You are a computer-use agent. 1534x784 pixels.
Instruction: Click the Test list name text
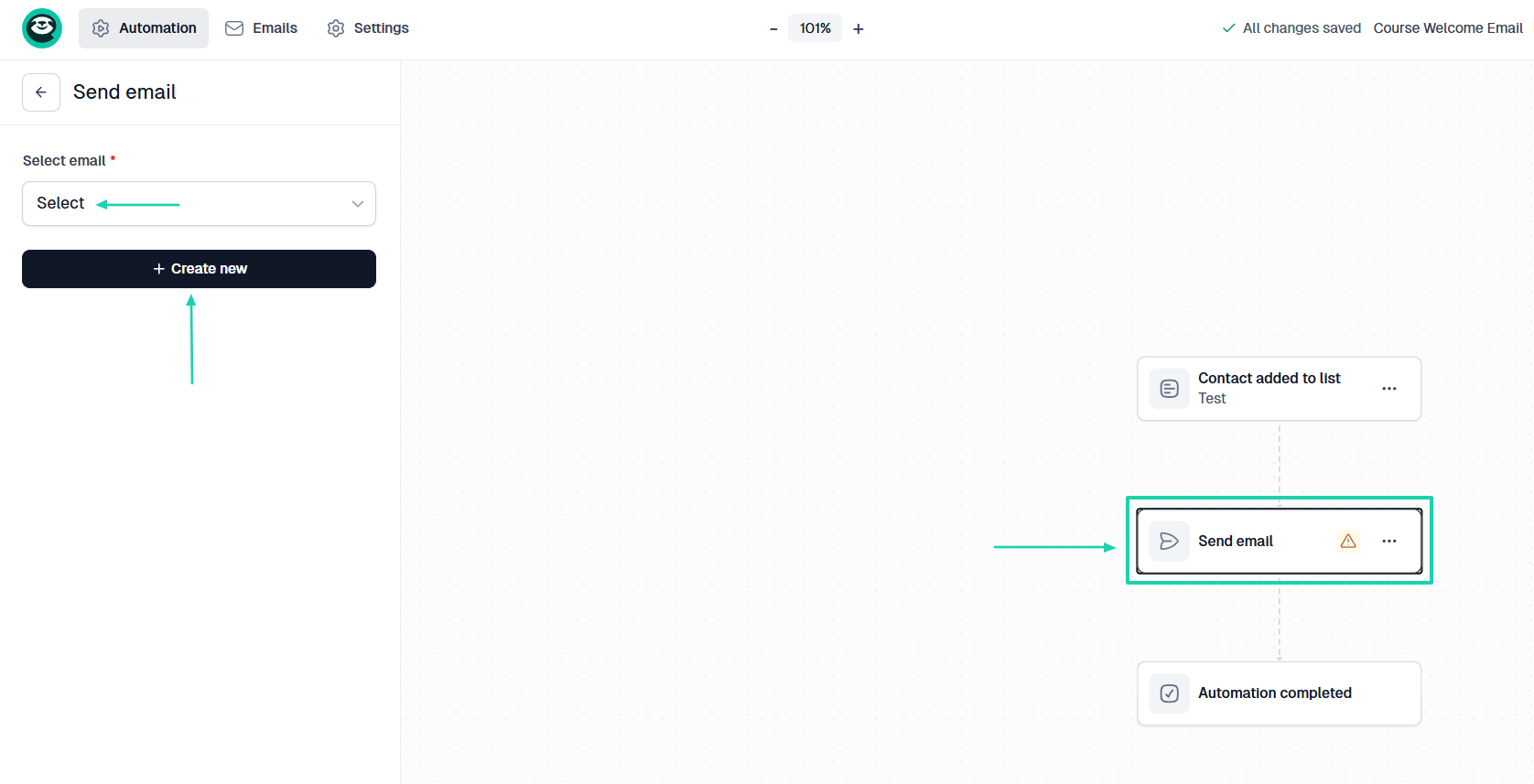[x=1212, y=399]
